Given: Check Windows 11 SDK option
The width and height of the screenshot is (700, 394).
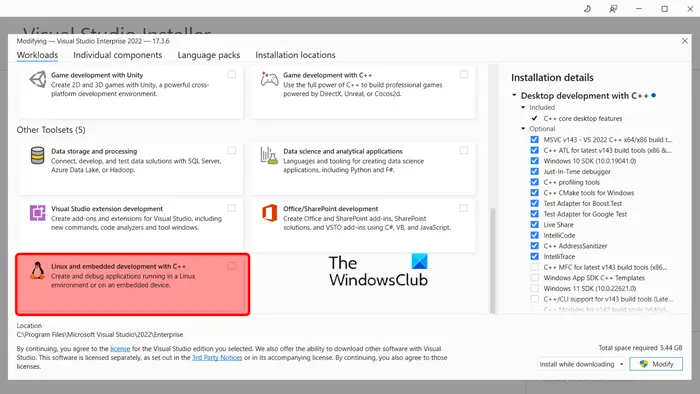Looking at the screenshot, I should (534, 288).
